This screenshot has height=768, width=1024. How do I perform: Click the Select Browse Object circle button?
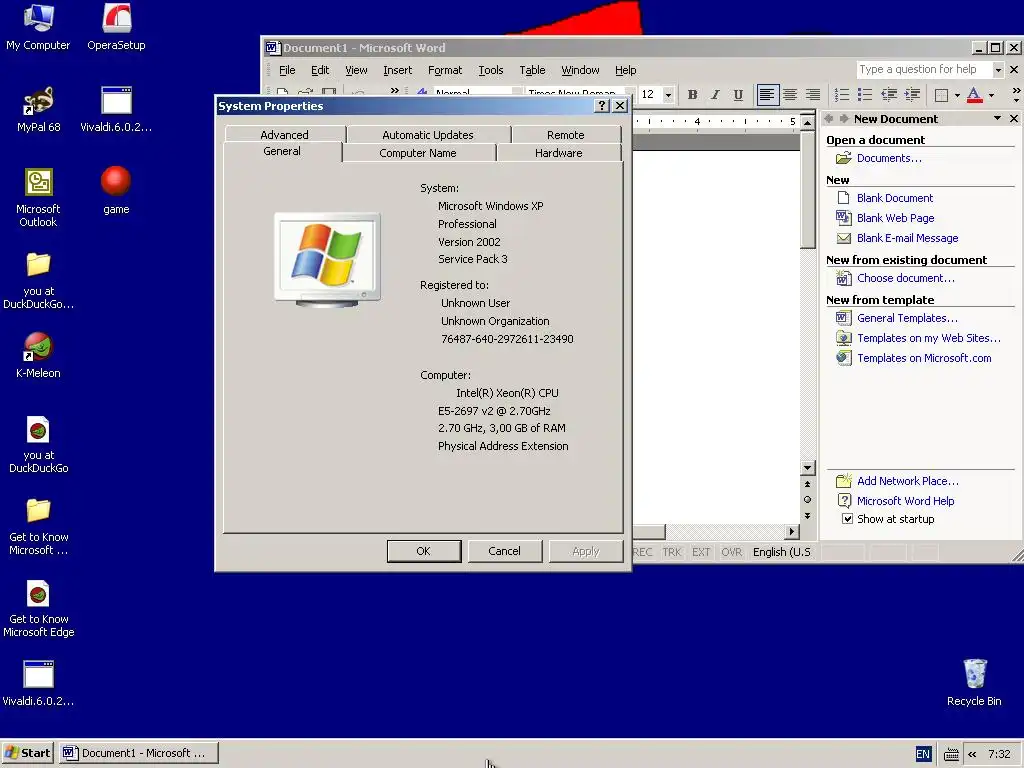point(808,500)
